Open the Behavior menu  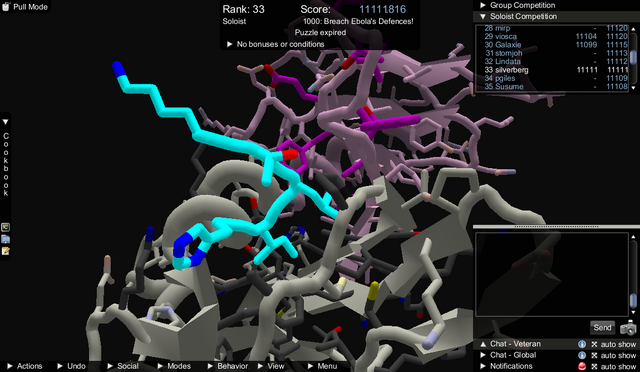228,366
